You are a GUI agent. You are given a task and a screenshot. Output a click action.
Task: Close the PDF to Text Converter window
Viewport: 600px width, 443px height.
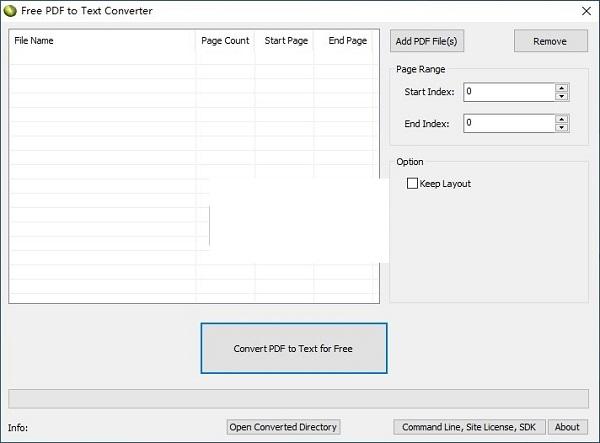585,10
